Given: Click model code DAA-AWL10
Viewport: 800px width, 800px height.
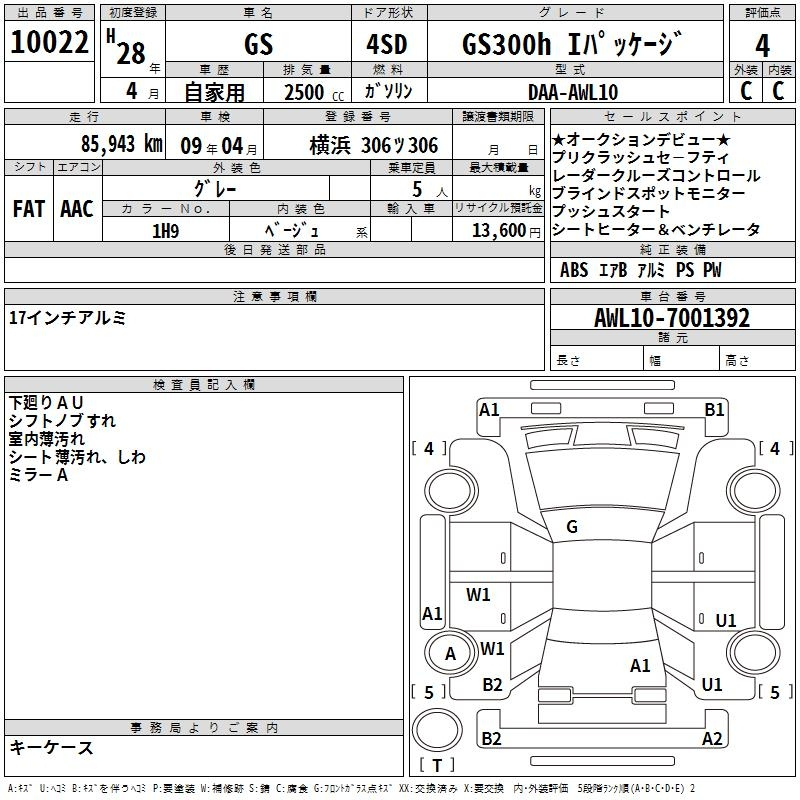Looking at the screenshot, I should coord(573,92).
